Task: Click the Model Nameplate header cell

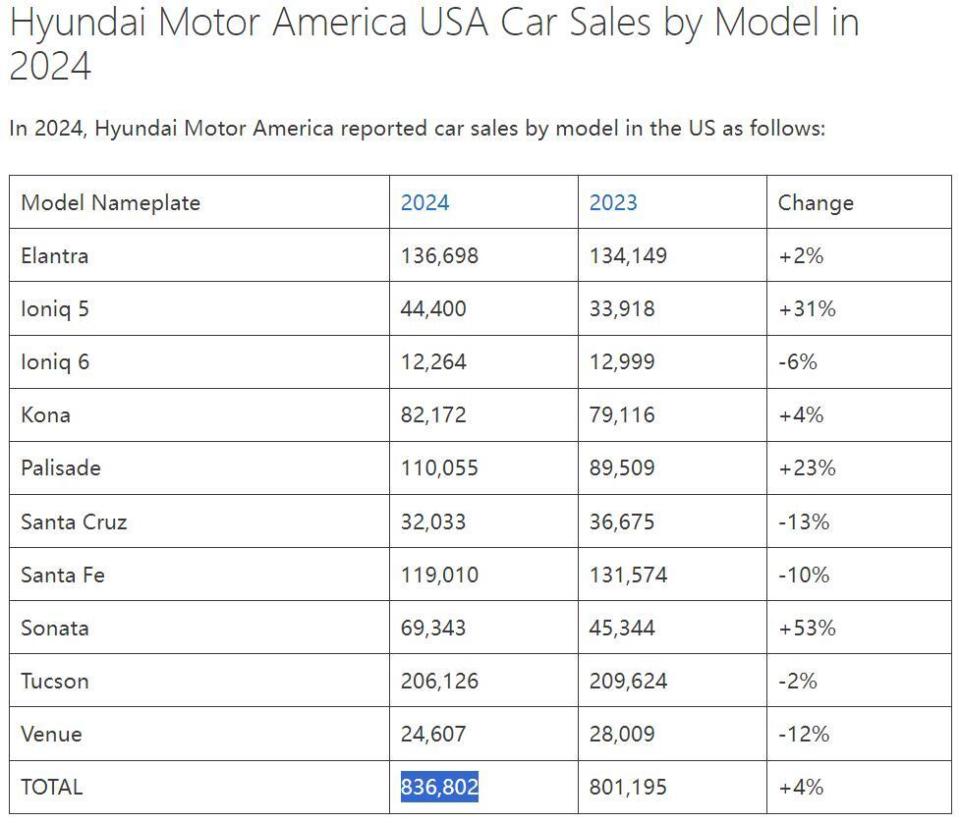Action: [110, 203]
